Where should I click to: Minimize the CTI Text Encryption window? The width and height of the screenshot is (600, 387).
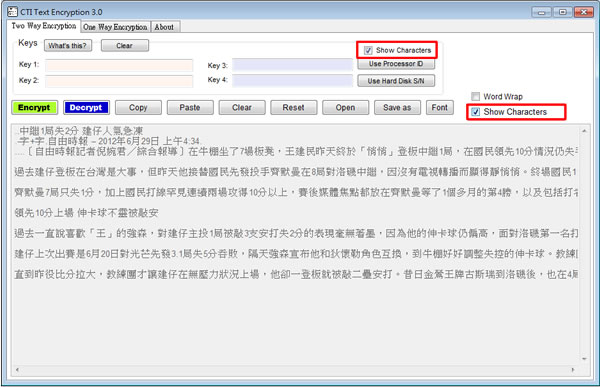tap(542, 12)
